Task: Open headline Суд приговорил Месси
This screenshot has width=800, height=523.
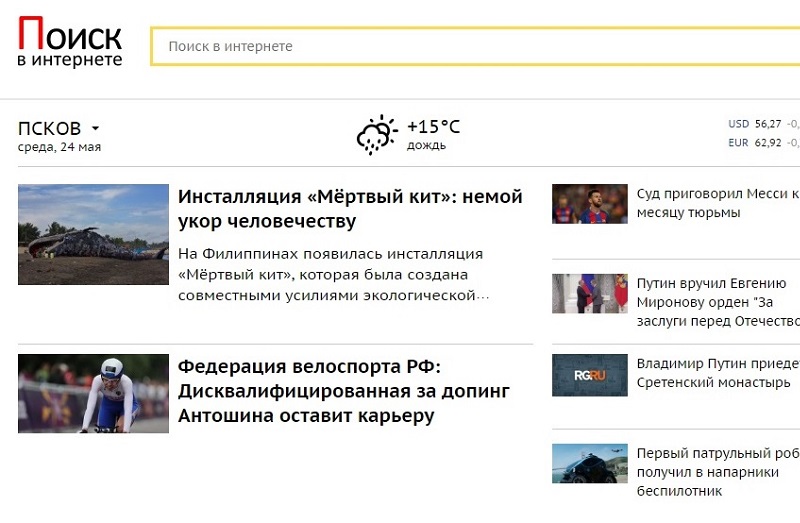Action: (x=718, y=203)
